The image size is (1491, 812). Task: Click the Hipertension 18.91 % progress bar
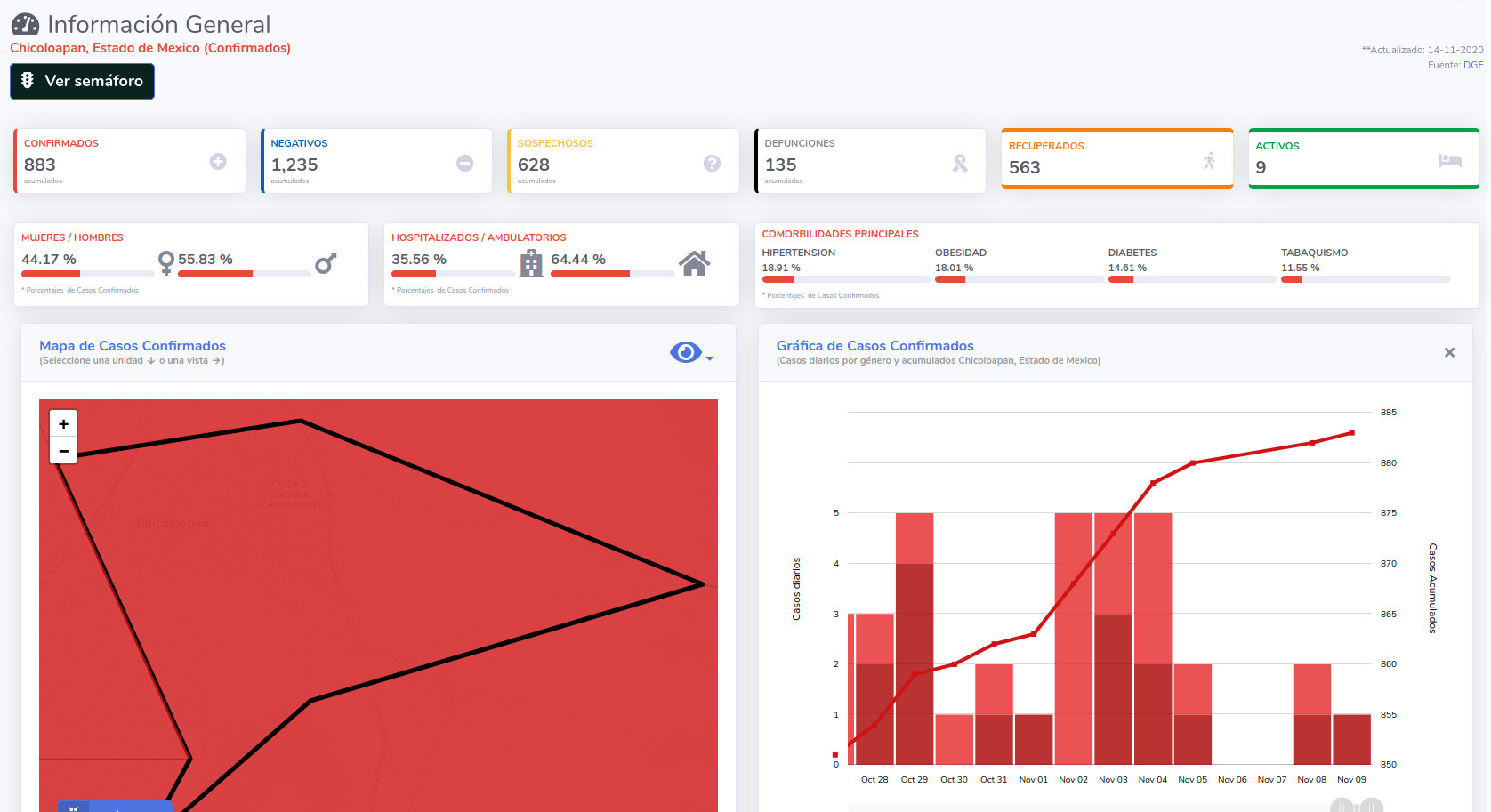[846, 279]
